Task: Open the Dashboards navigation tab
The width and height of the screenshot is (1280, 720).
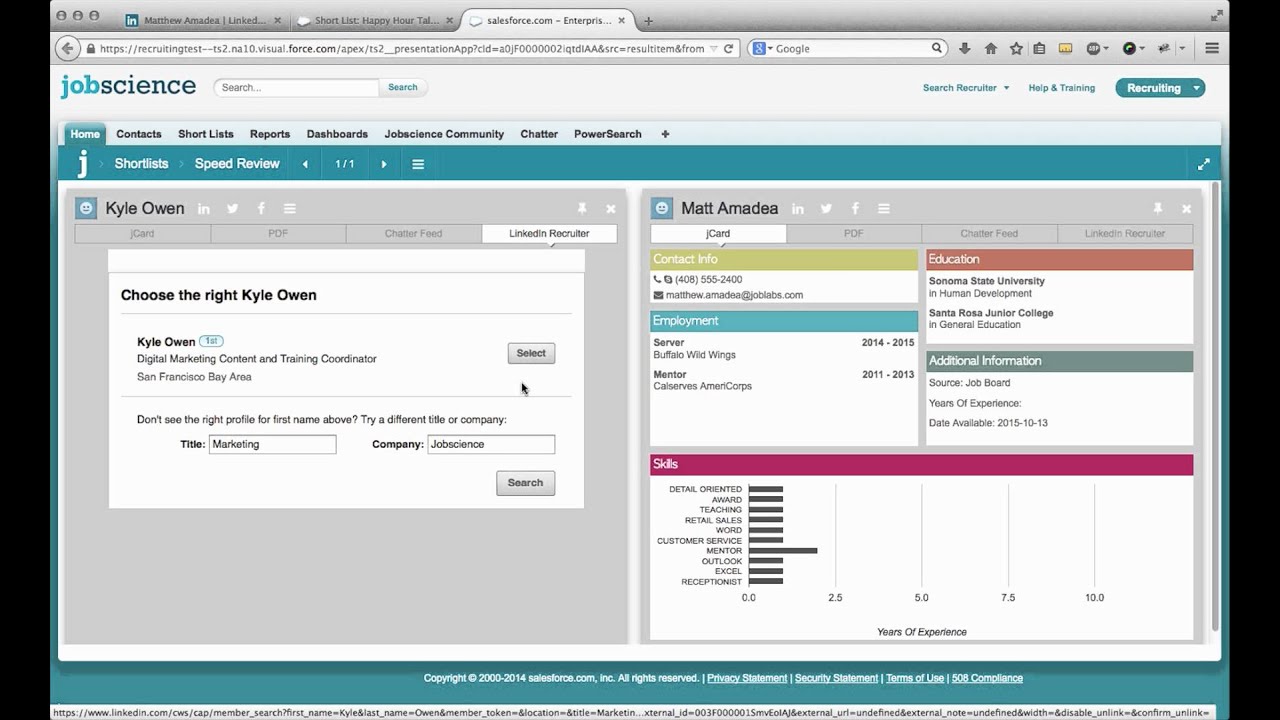Action: click(x=337, y=134)
